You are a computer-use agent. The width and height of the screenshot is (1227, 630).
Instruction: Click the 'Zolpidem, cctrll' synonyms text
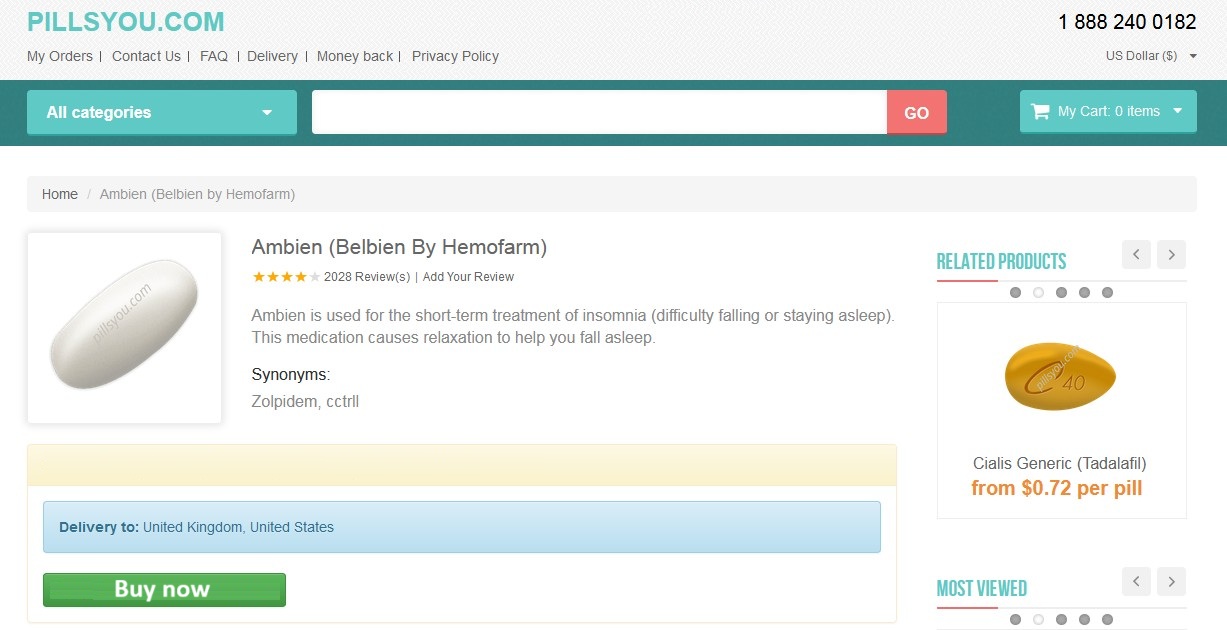[305, 402]
